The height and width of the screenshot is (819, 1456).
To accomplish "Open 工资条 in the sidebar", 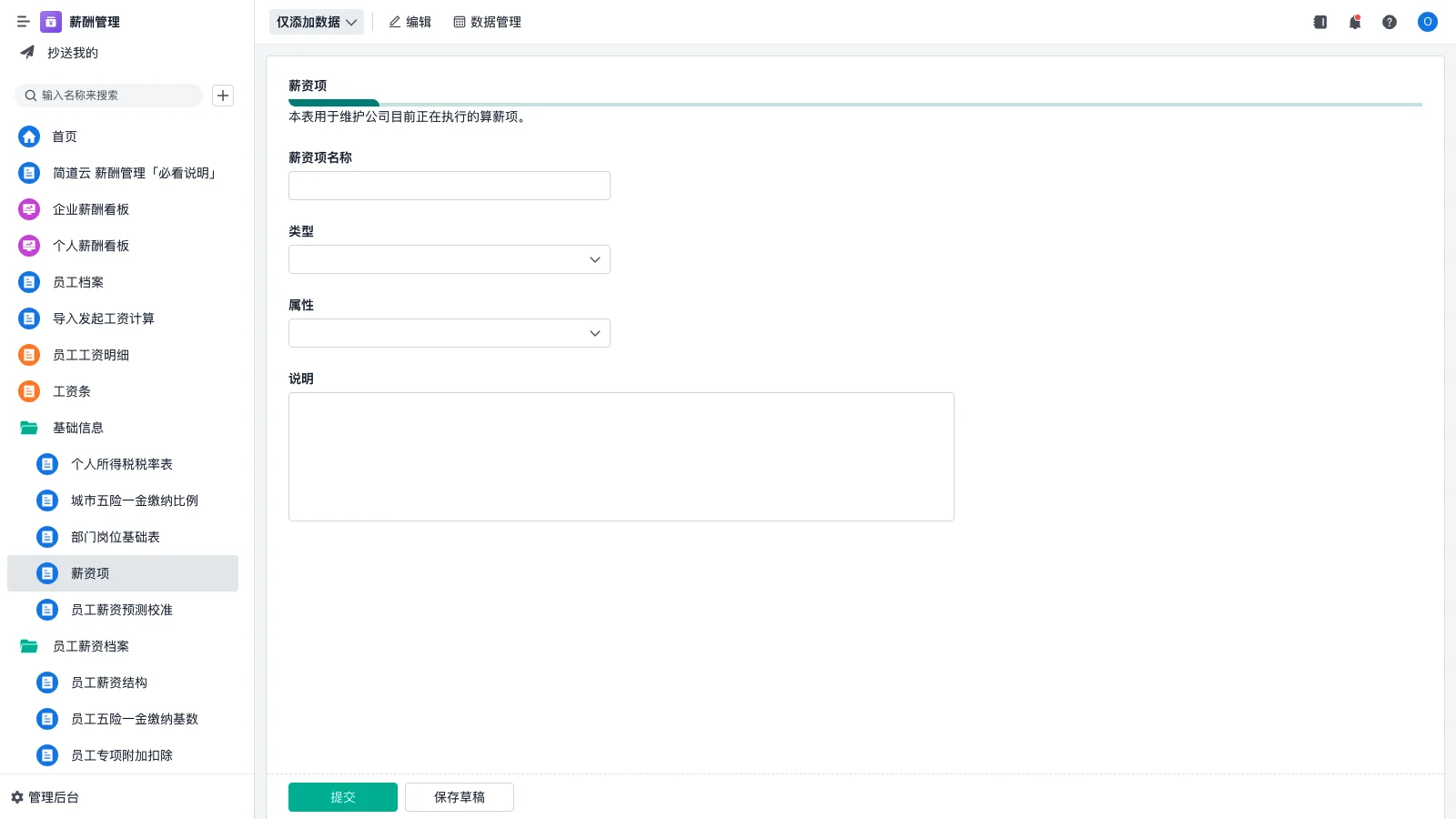I will click(x=123, y=391).
